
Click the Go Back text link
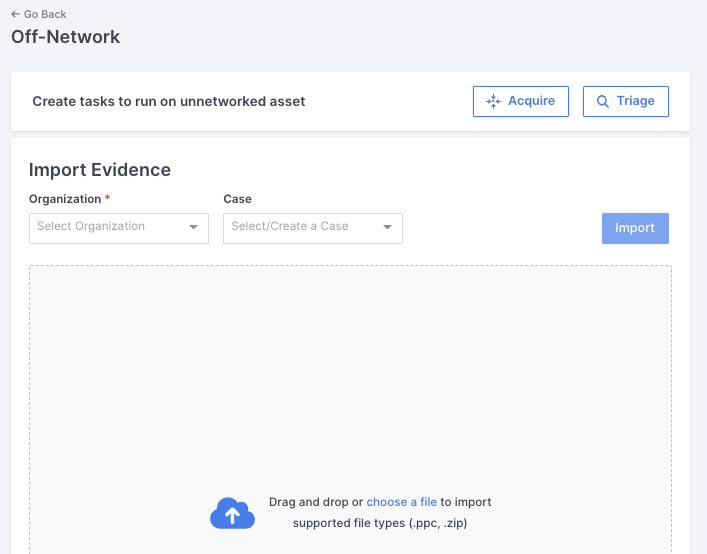point(45,14)
